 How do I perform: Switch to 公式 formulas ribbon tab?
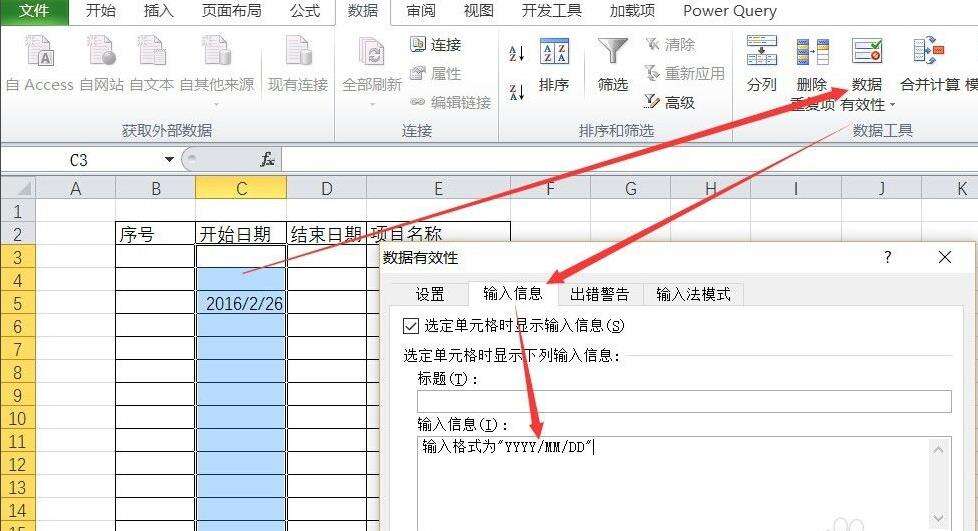(305, 11)
